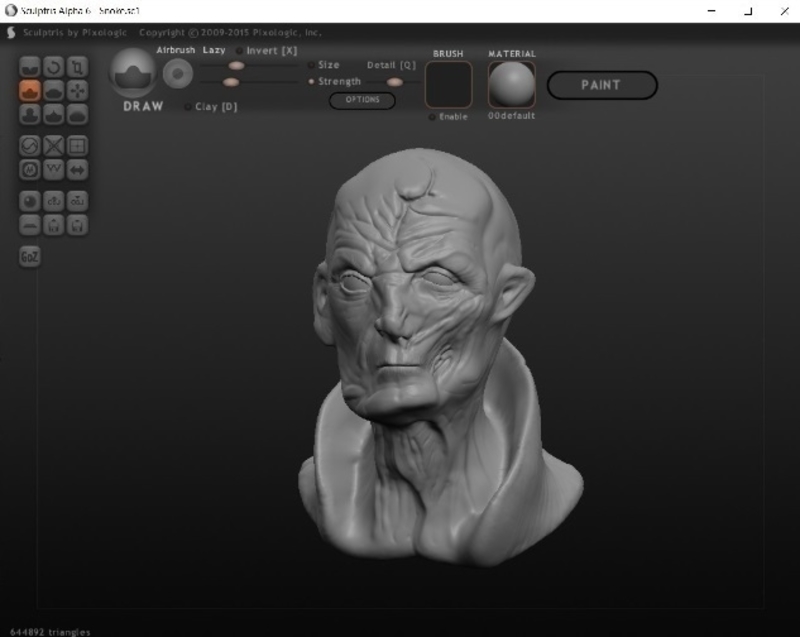Click the Reduce Selected icon
Image resolution: width=800 pixels, height=637 pixels.
coord(54,146)
